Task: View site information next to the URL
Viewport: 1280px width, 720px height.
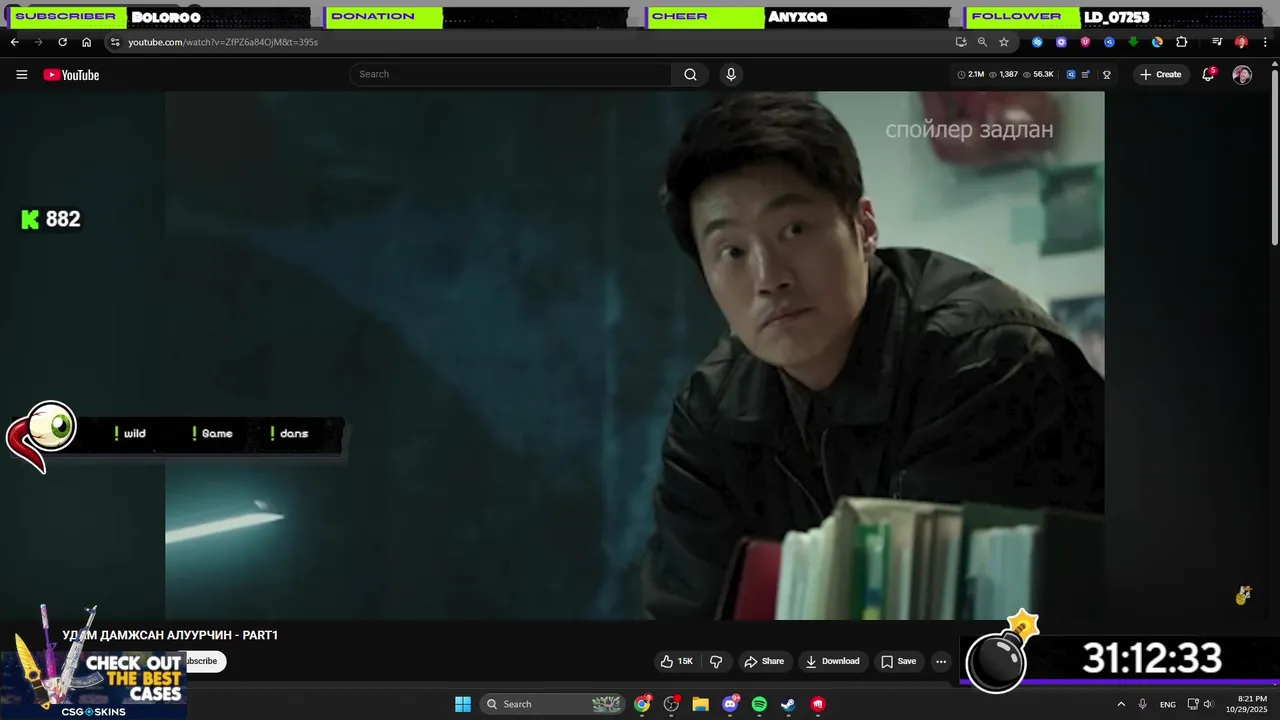Action: tap(115, 42)
